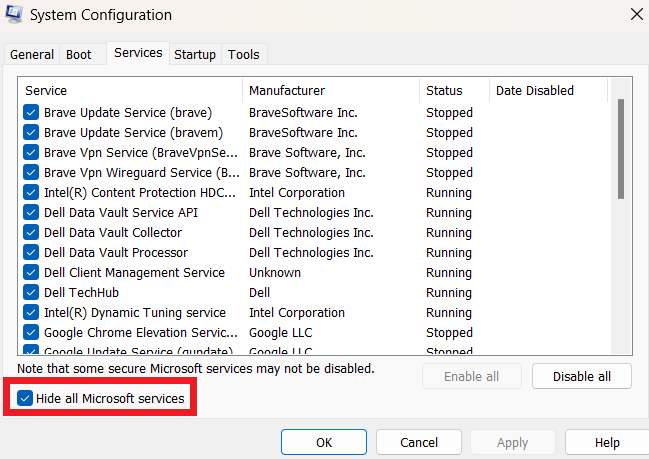The width and height of the screenshot is (649, 459).
Task: Click the Enable all button
Action: (x=471, y=376)
